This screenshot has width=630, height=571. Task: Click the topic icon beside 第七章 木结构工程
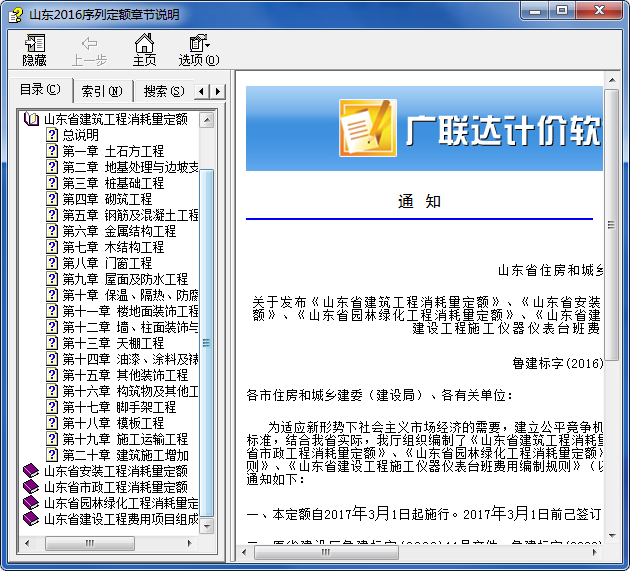click(52, 247)
